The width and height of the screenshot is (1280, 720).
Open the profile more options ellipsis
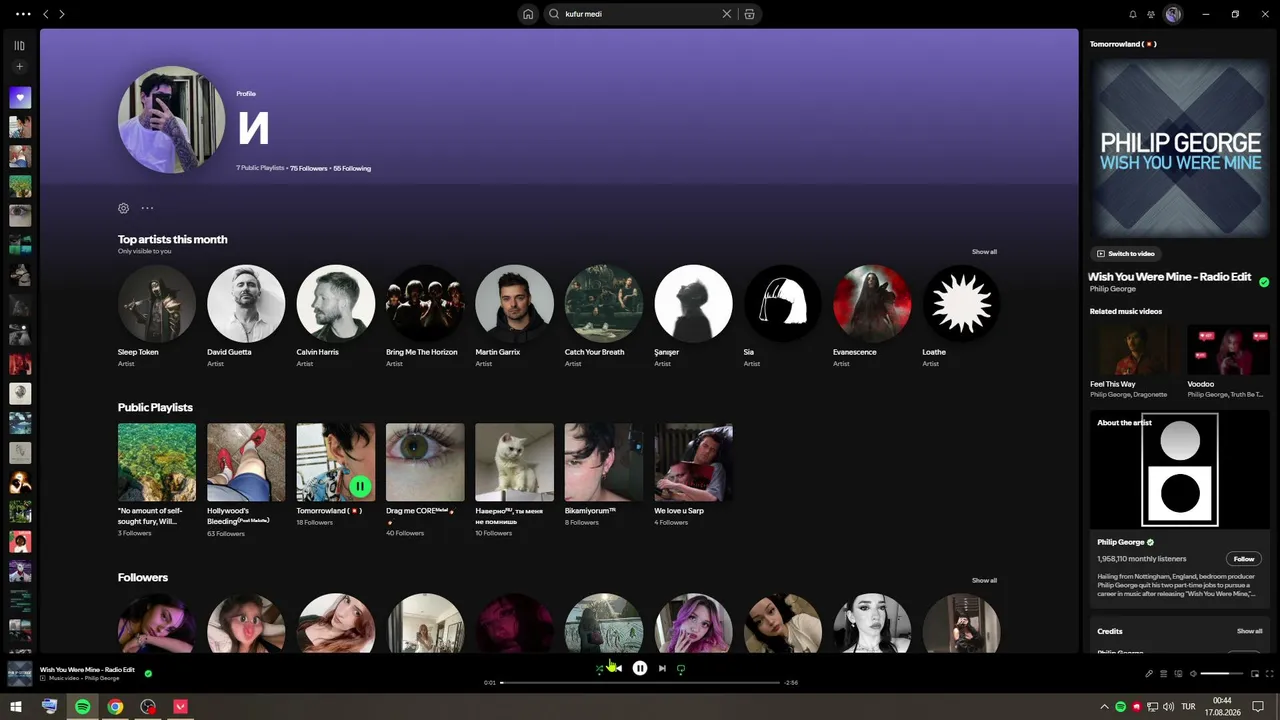pyautogui.click(x=147, y=208)
